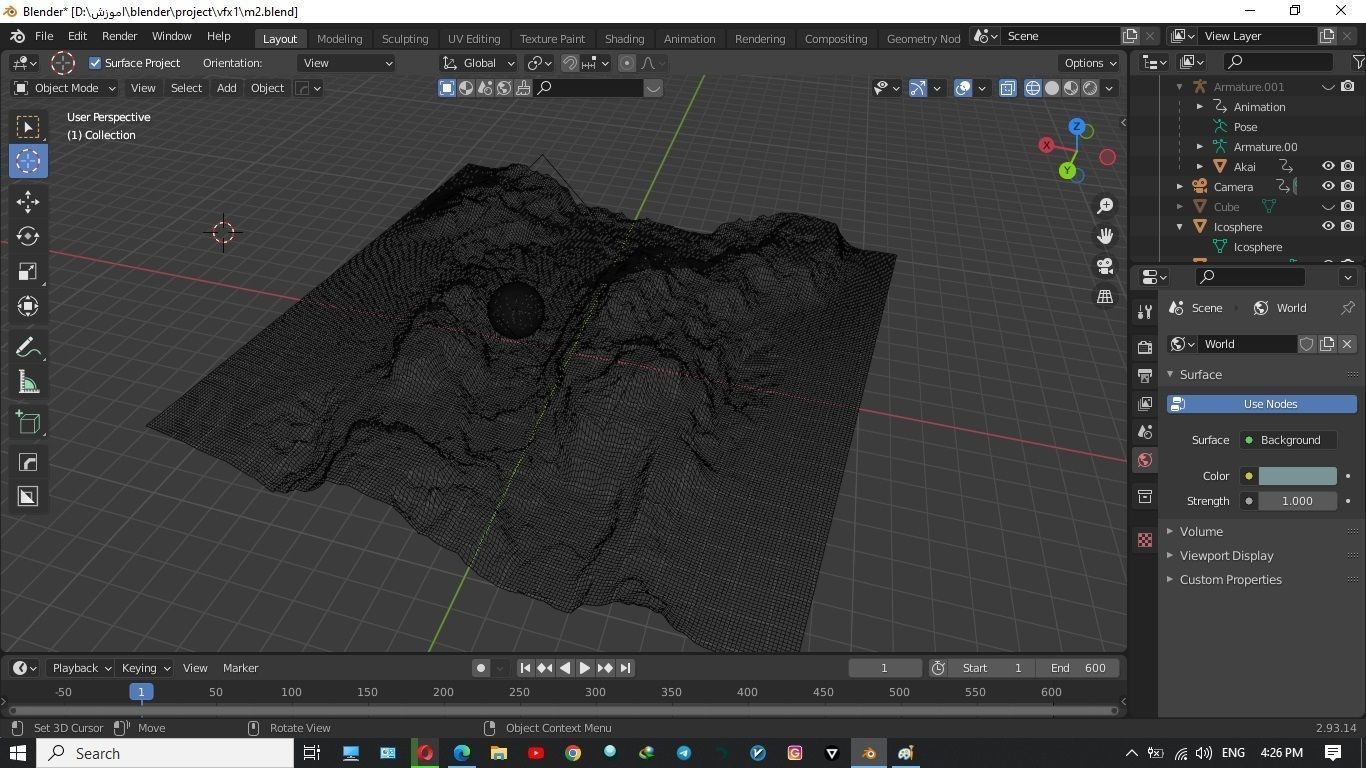Open the Texture properties tab
This screenshot has width=1366, height=768.
[x=1145, y=540]
